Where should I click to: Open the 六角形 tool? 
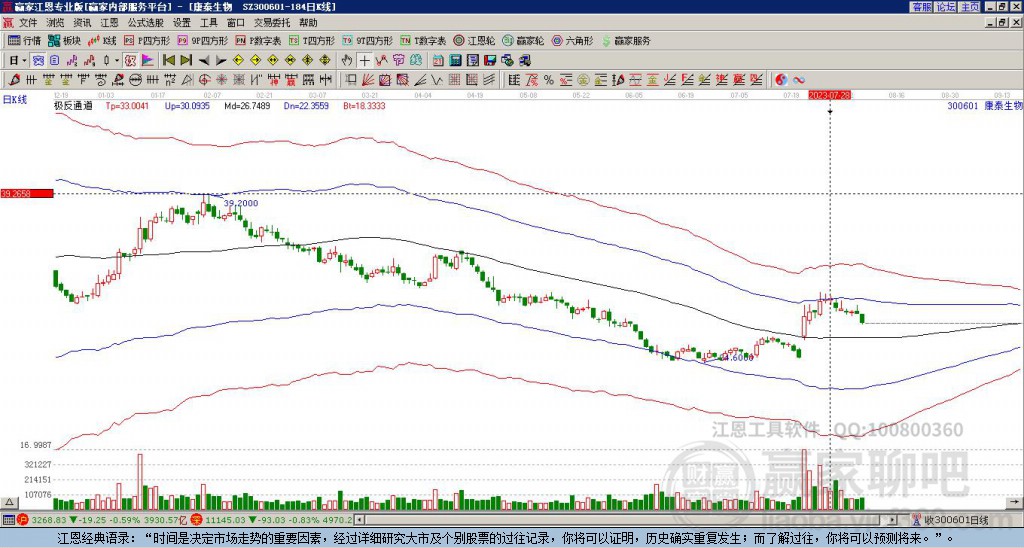573,40
